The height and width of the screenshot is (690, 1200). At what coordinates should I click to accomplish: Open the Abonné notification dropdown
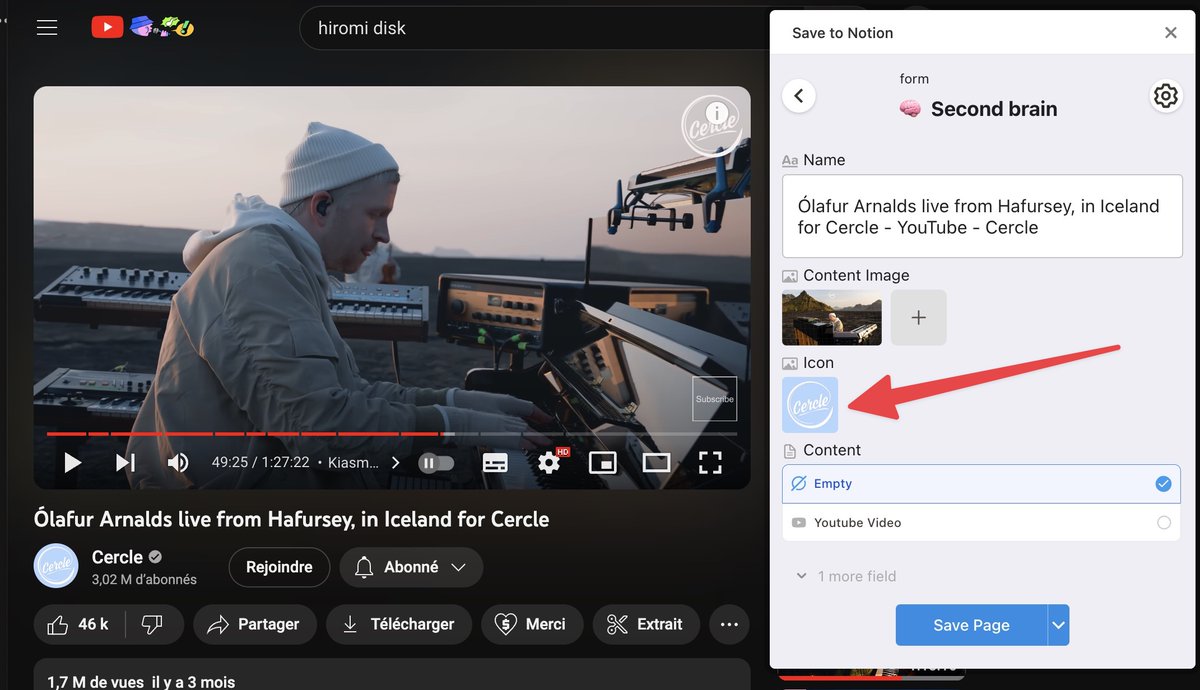[x=458, y=566]
